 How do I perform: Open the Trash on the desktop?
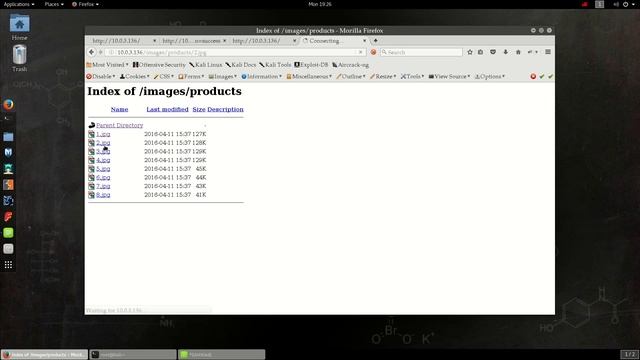19,58
